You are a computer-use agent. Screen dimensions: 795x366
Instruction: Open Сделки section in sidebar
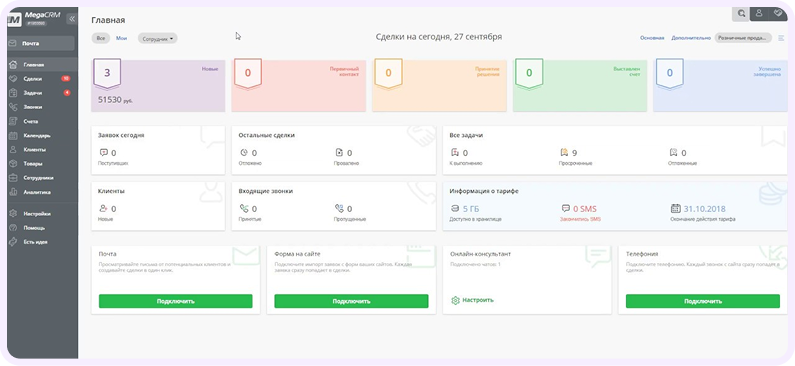pos(43,79)
